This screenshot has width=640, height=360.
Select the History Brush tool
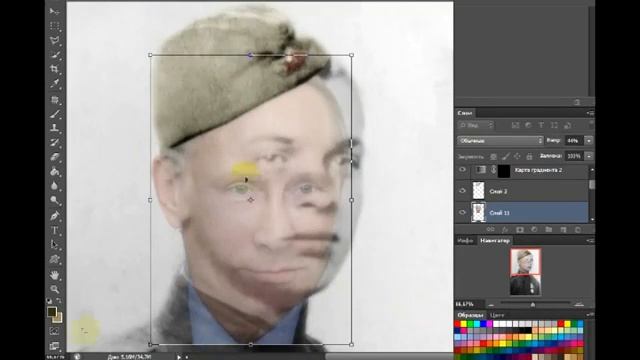[x=54, y=142]
